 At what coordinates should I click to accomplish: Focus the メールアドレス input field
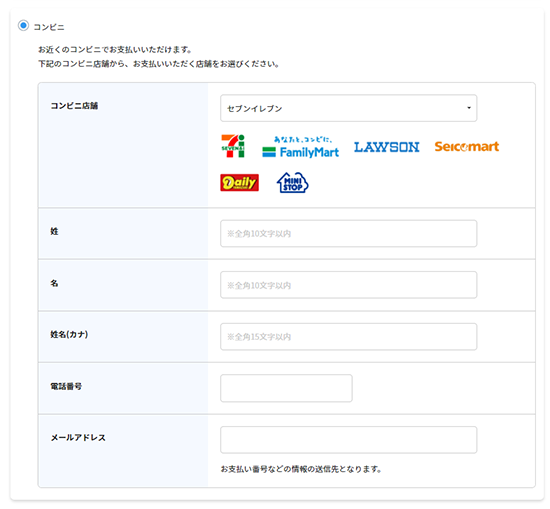348,440
